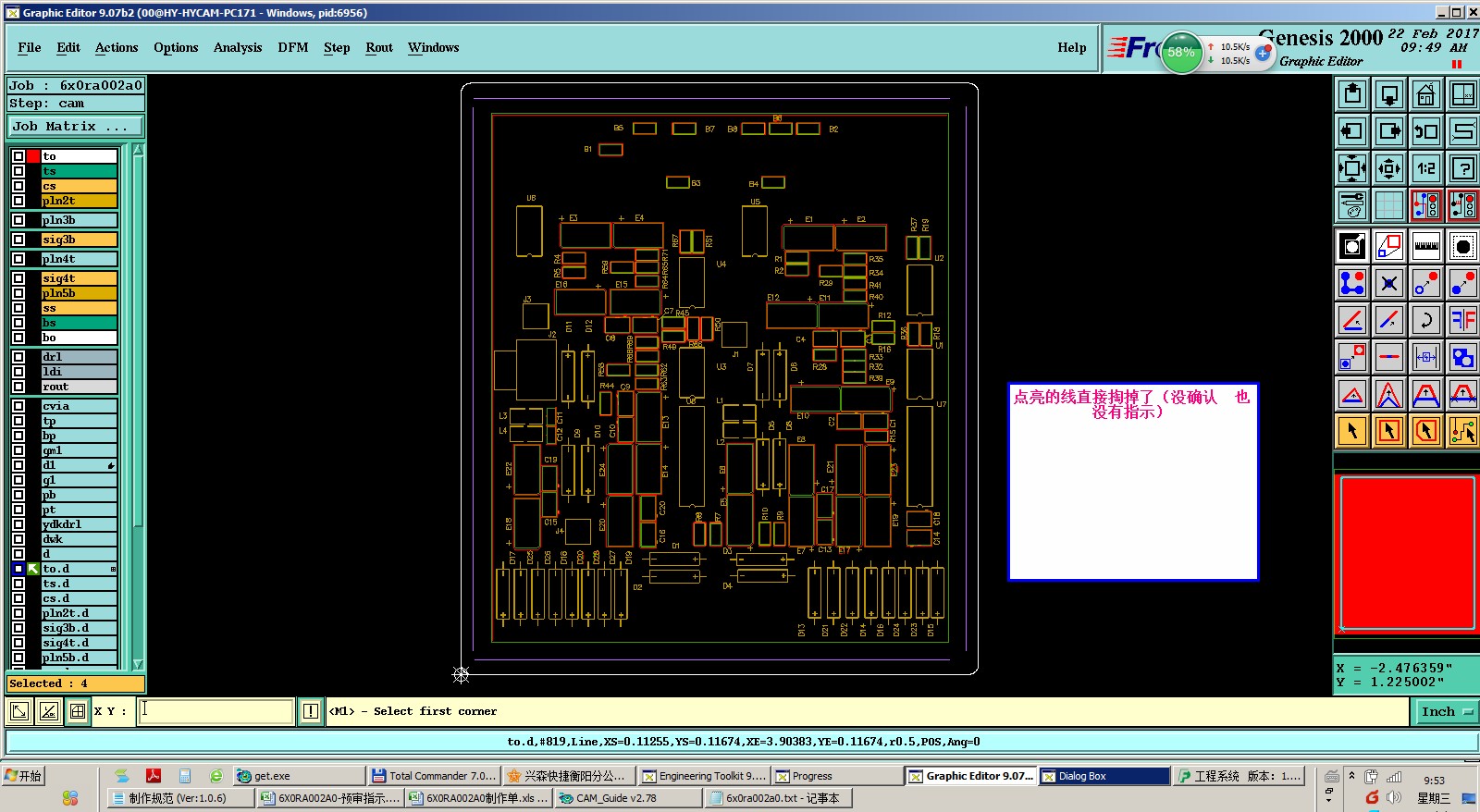This screenshot has height=812, width=1480.
Task: Click the X Y coordinate input field
Action: pyautogui.click(x=216, y=711)
